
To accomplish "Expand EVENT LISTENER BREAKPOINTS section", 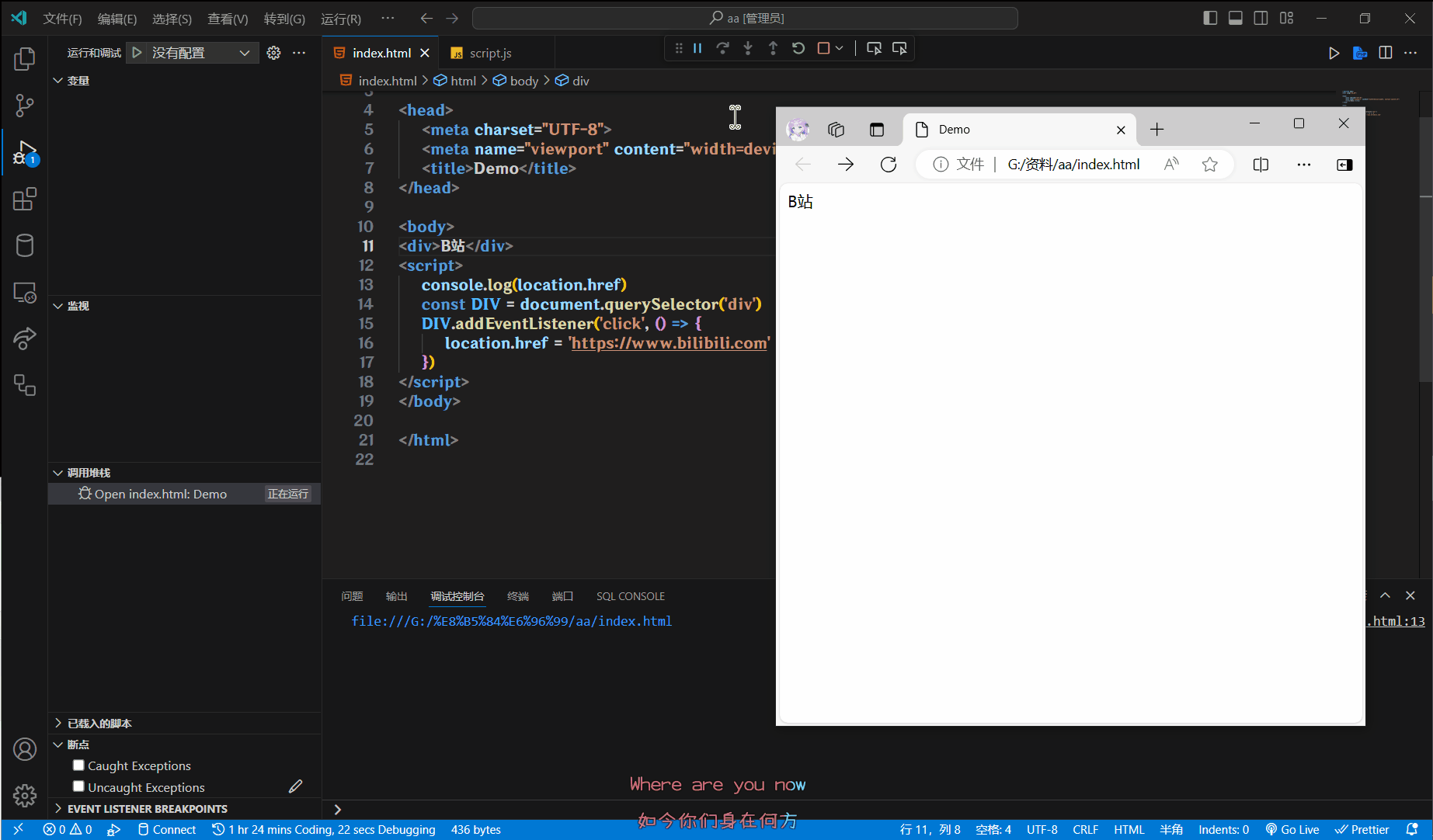I will point(58,809).
